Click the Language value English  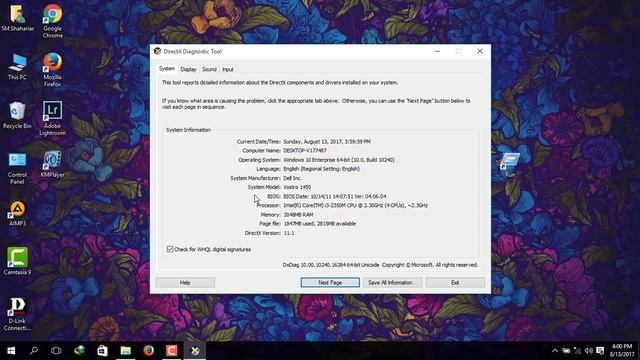click(322, 169)
